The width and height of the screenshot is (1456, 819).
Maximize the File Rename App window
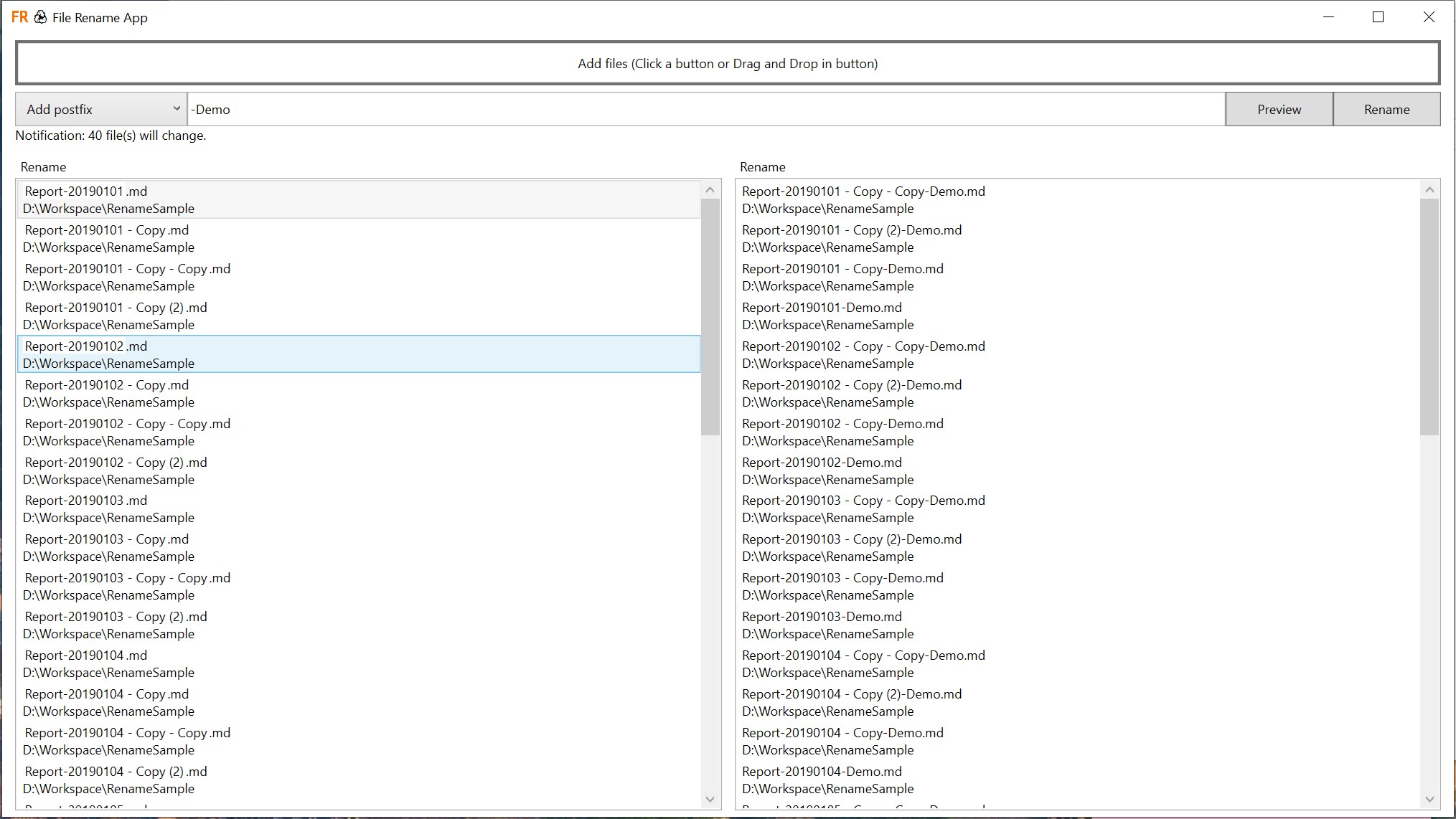pos(1378,17)
